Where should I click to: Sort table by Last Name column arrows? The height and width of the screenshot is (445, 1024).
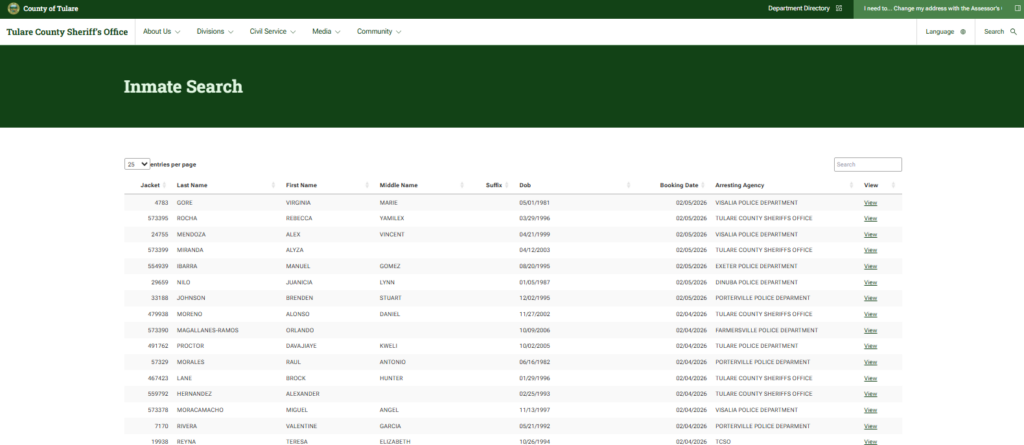tap(273, 185)
